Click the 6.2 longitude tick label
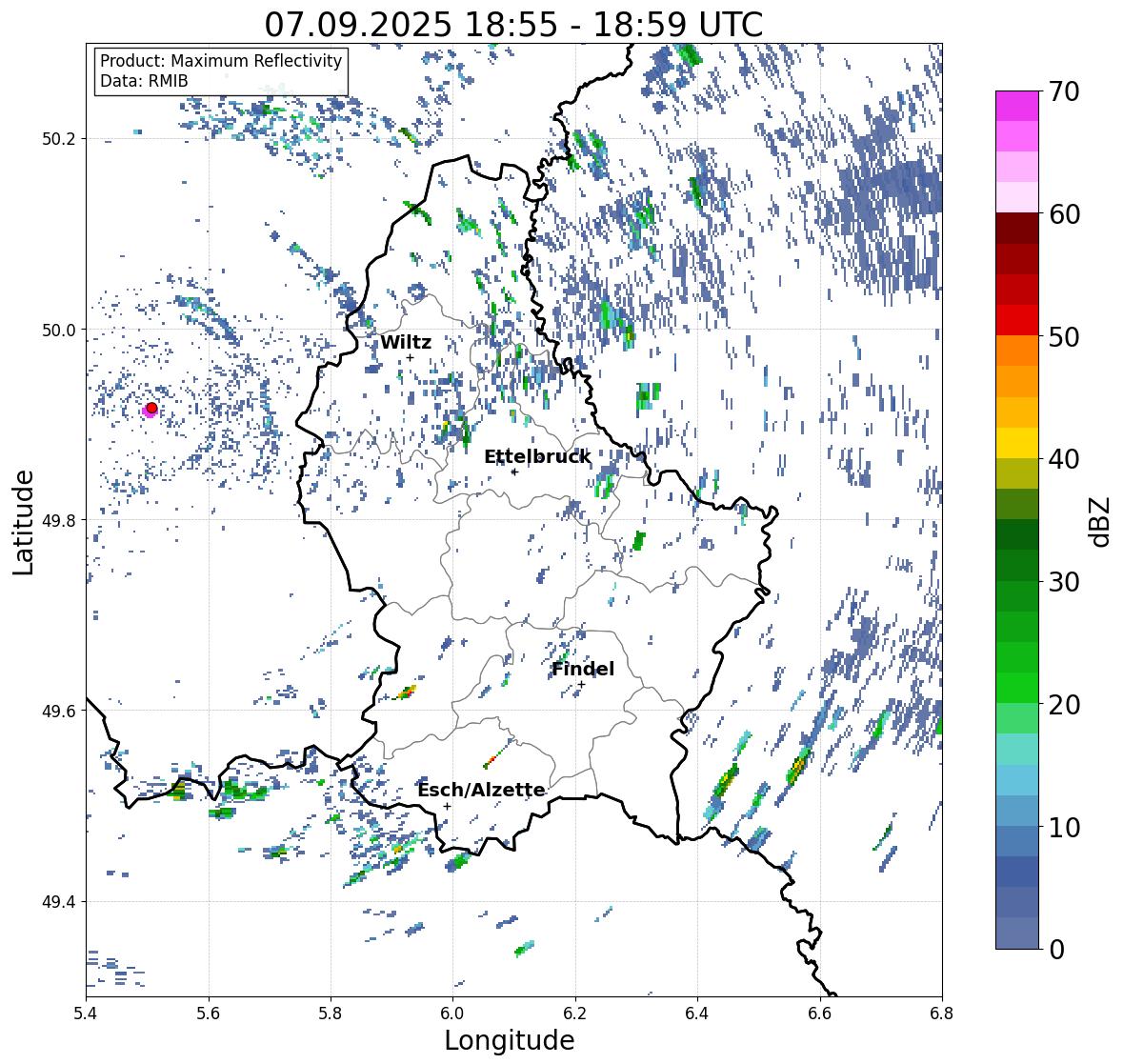Image resolution: width=1123 pixels, height=1064 pixels. tap(575, 1013)
